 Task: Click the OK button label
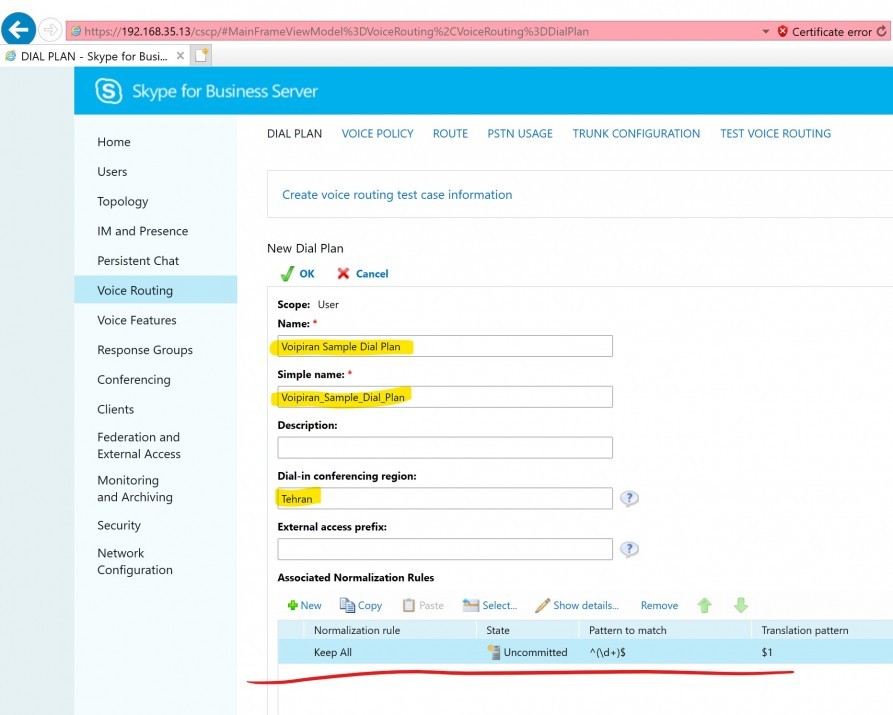click(x=307, y=273)
